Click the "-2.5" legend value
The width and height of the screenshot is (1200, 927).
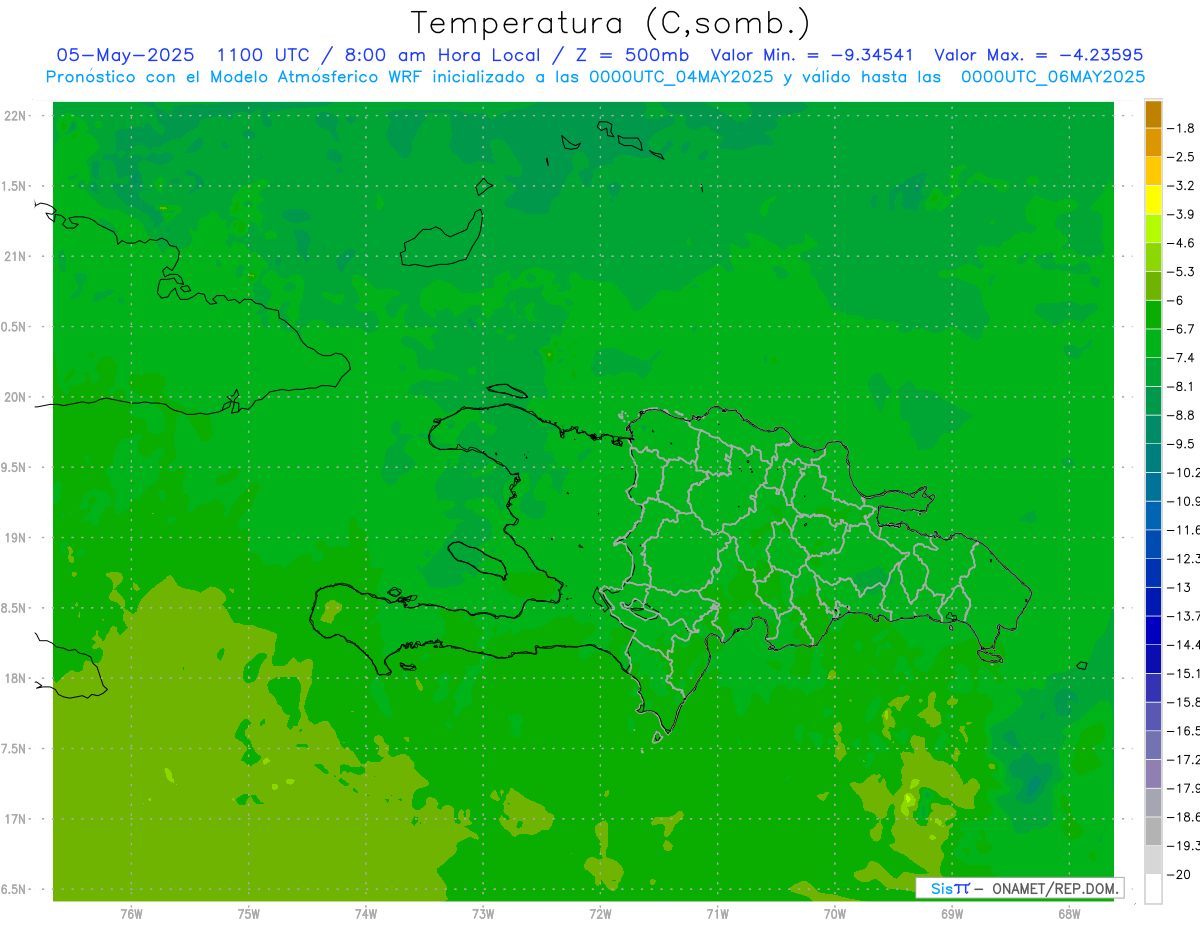1181,157
